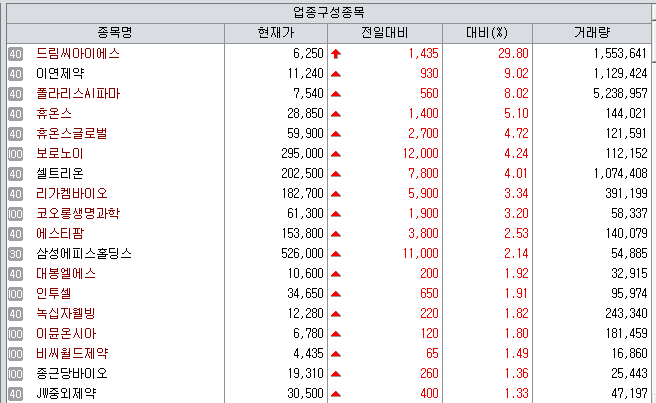Sort by the 종목명 column header
Image resolution: width=656 pixels, height=403 pixels.
[x=115, y=33]
